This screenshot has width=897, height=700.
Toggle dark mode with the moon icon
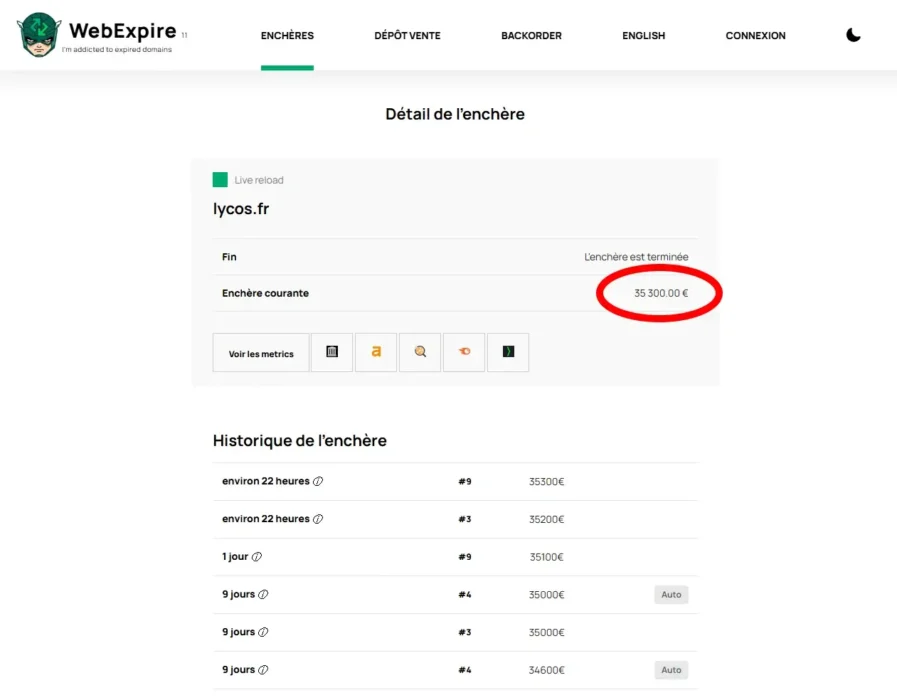pos(853,35)
